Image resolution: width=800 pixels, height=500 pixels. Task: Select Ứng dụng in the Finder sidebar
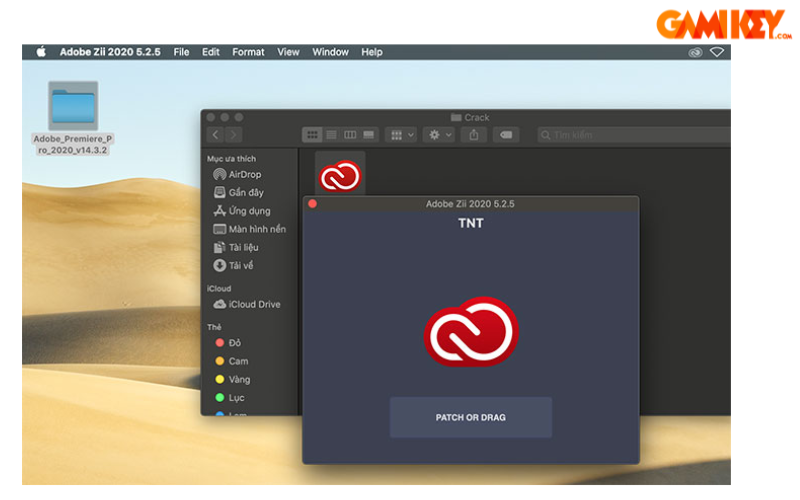click(242, 211)
